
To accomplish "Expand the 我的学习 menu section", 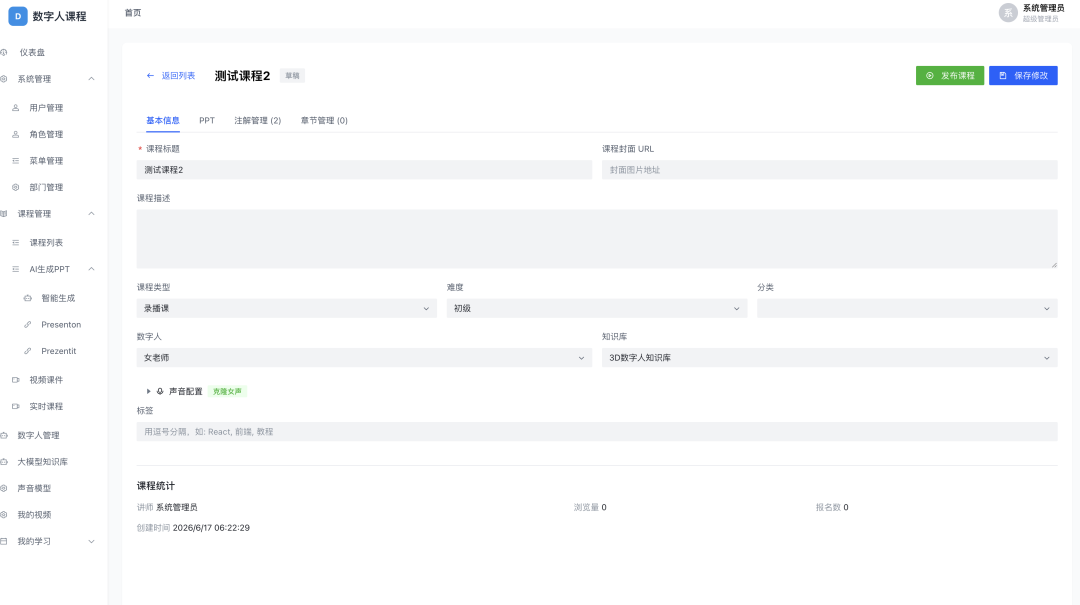I will [92, 542].
